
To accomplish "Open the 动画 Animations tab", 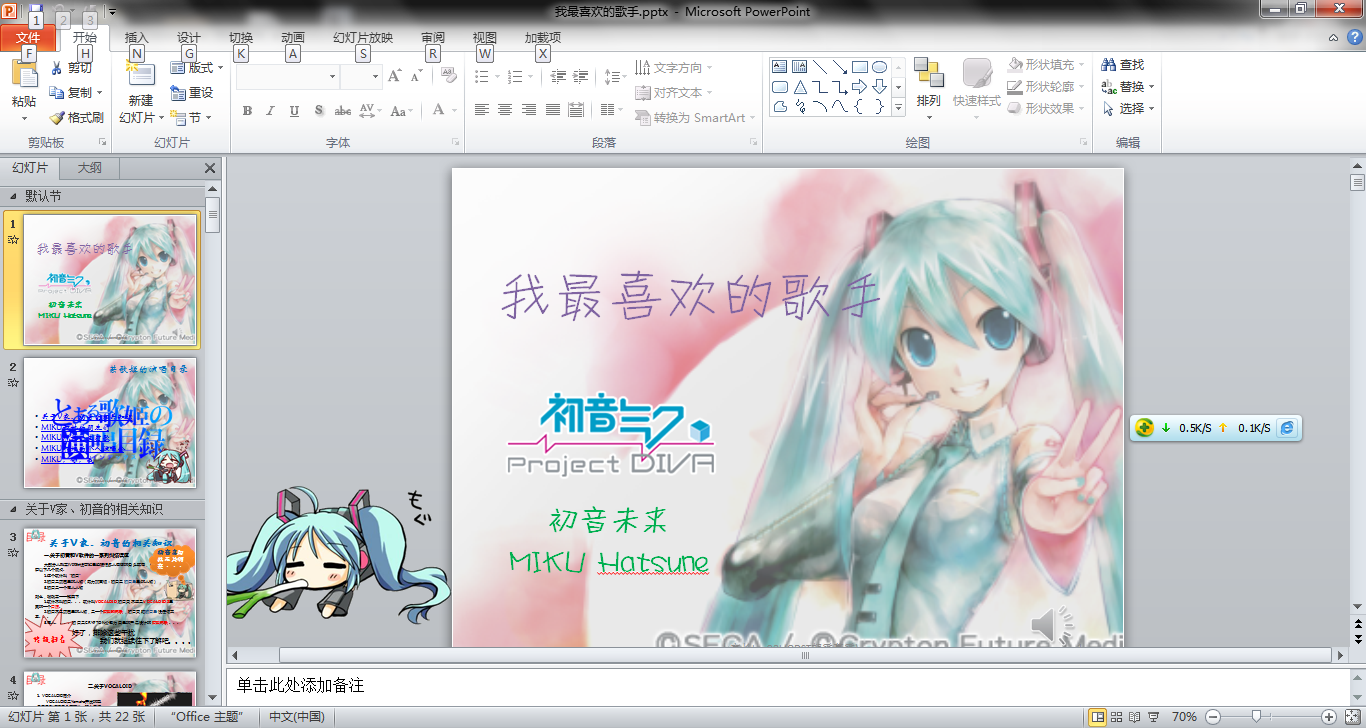I will [x=293, y=38].
